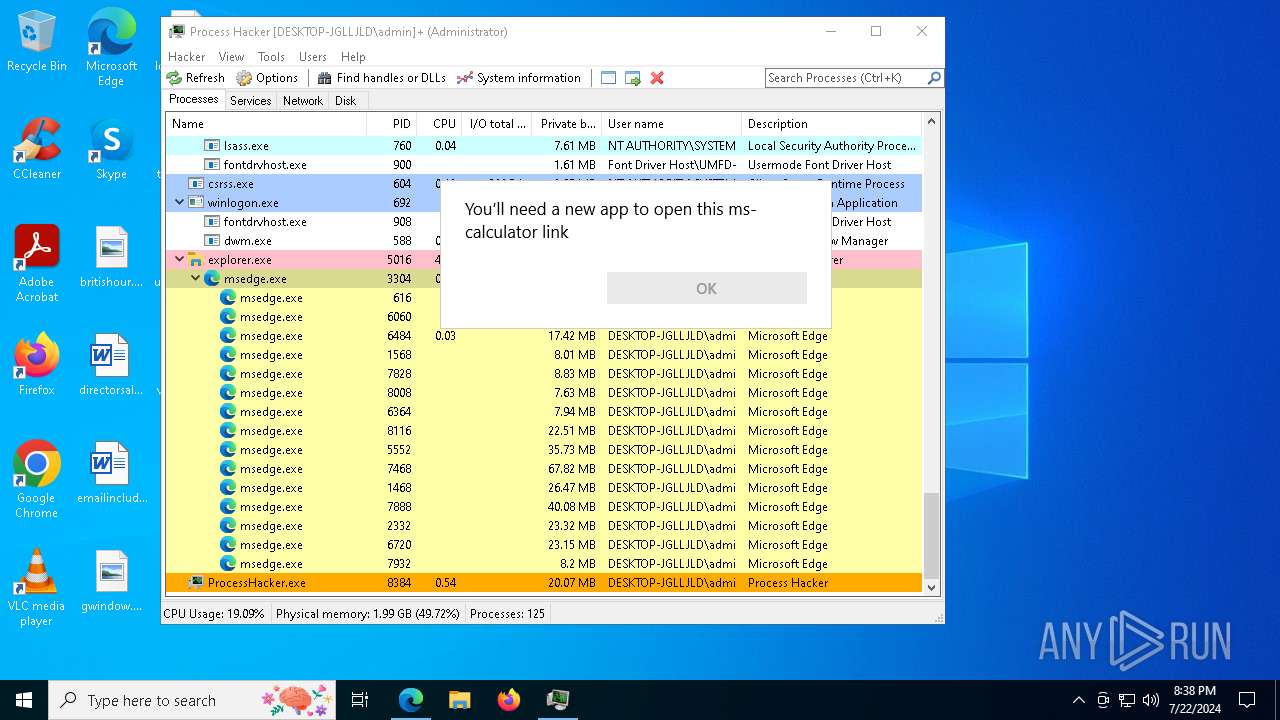Click the find window and thread icon
Image resolution: width=1280 pixels, height=720 pixels.
(632, 78)
